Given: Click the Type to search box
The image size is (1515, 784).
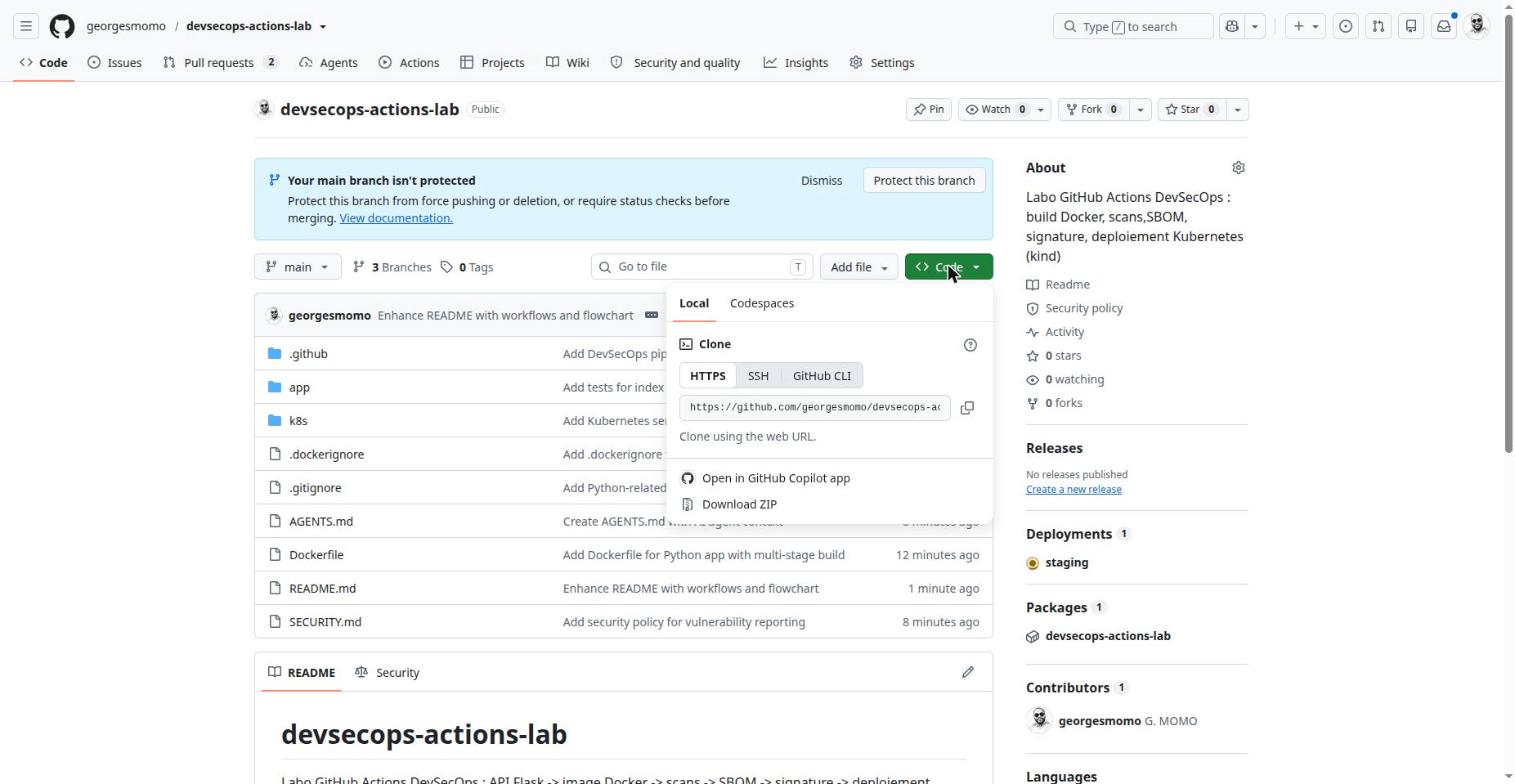Looking at the screenshot, I should 1133,26.
